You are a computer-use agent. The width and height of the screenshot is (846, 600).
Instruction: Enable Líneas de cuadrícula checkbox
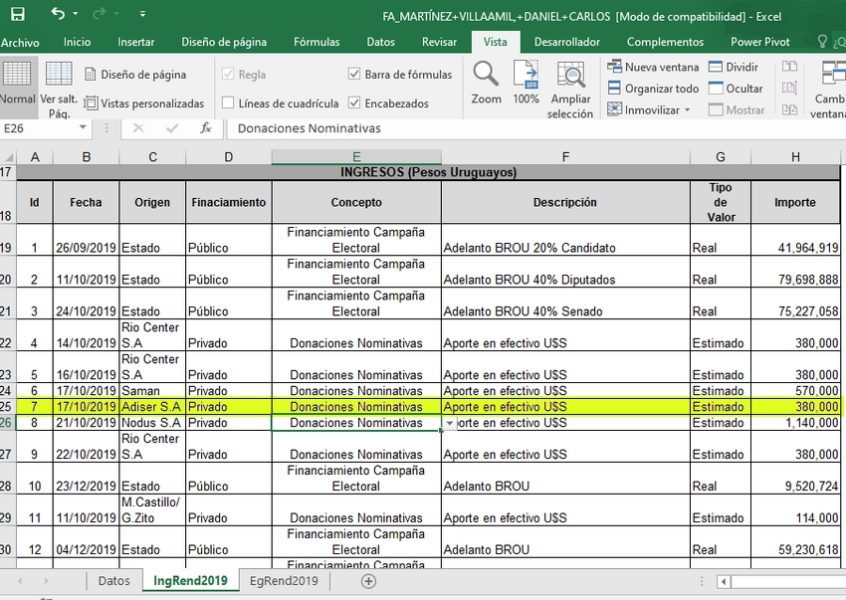coord(228,103)
